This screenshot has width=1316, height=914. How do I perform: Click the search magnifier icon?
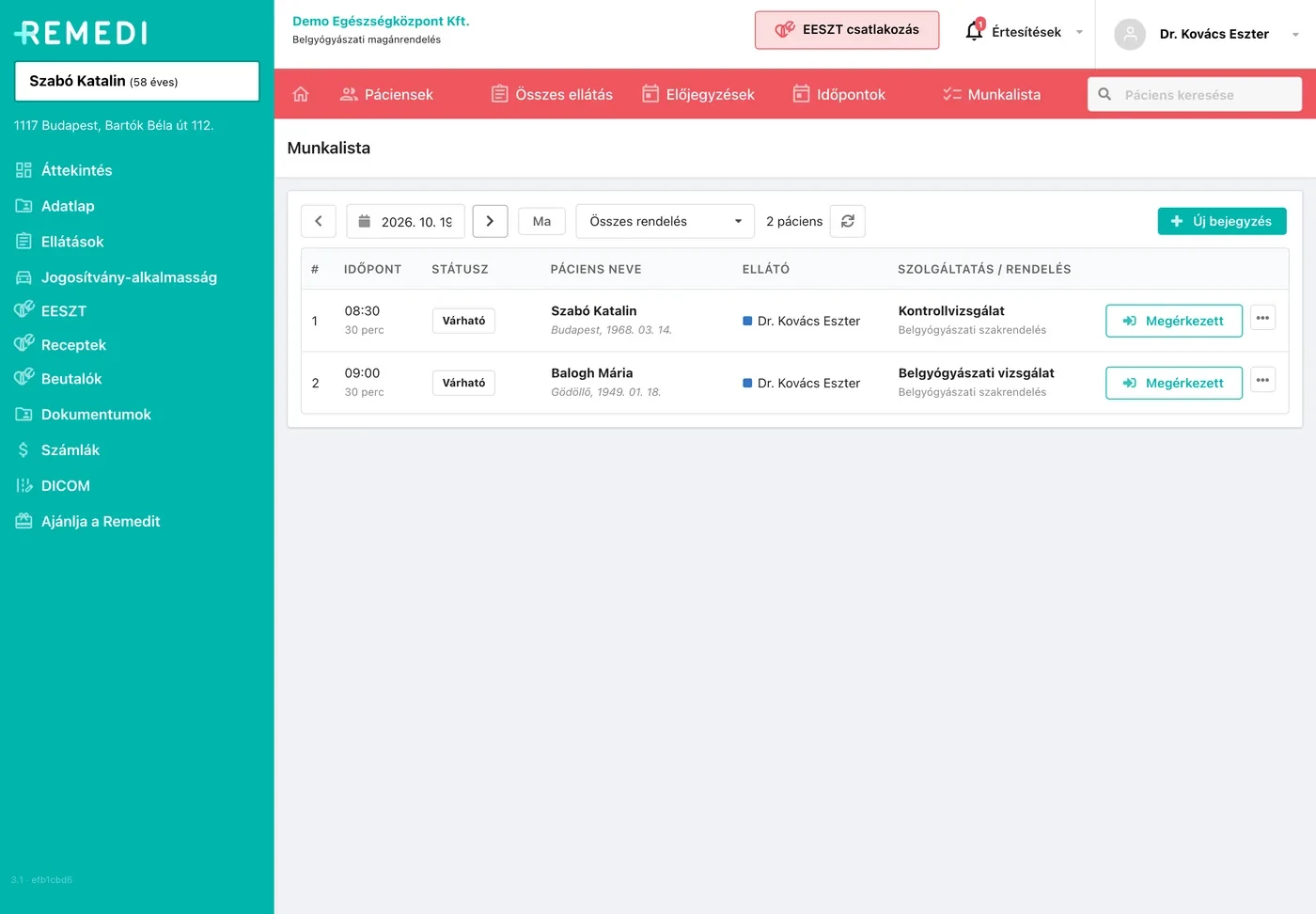pyautogui.click(x=1105, y=94)
